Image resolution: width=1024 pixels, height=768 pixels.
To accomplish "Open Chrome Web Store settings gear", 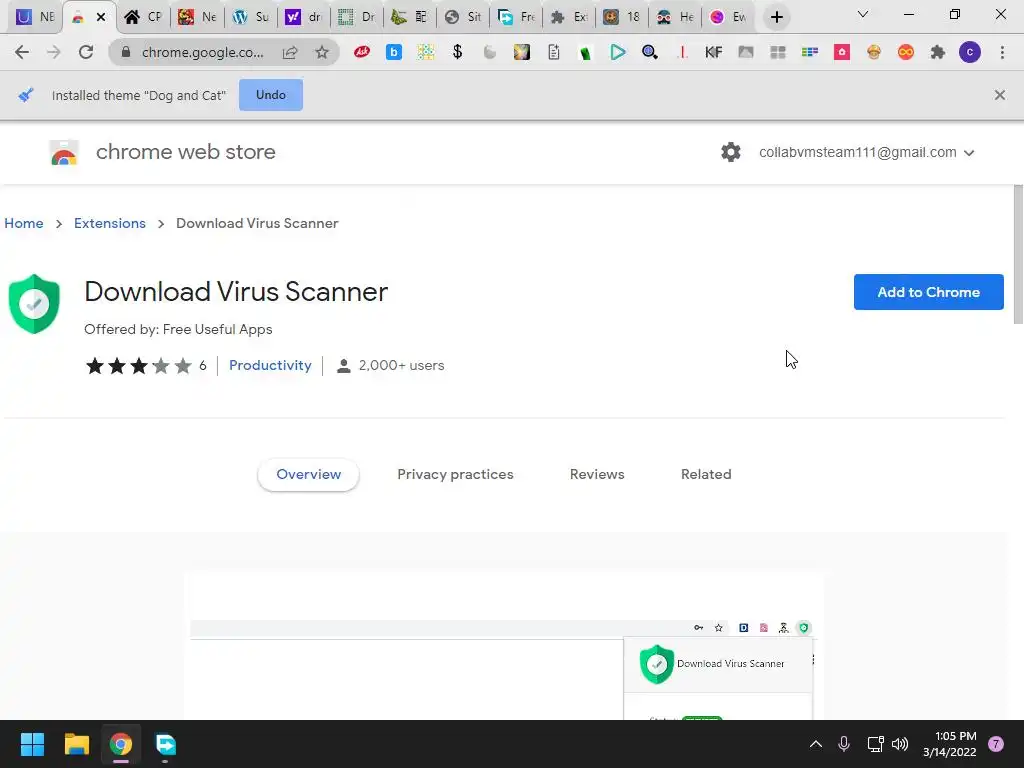I will point(731,152).
